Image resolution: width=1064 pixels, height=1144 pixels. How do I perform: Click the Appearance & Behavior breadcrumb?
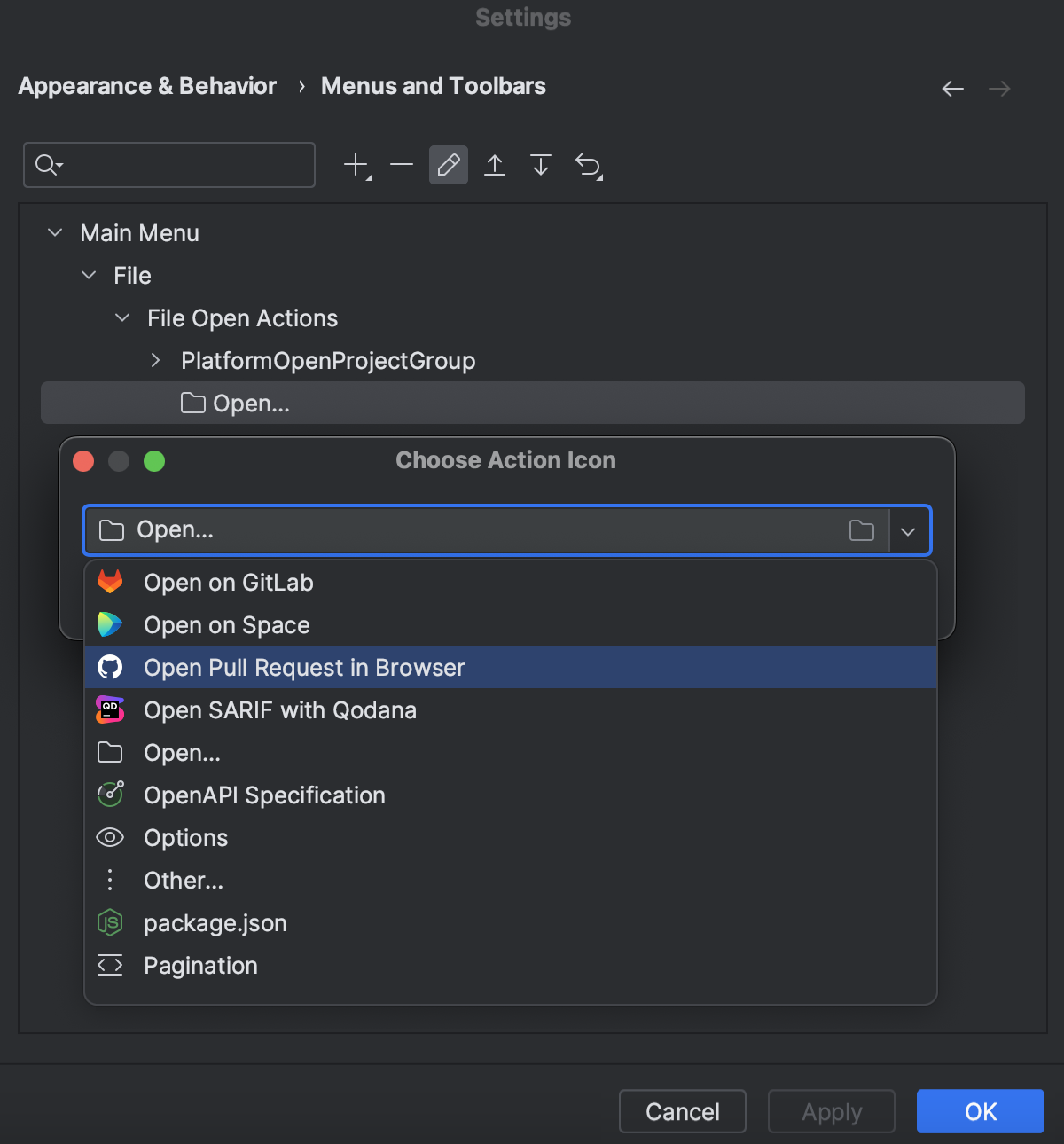(x=146, y=85)
